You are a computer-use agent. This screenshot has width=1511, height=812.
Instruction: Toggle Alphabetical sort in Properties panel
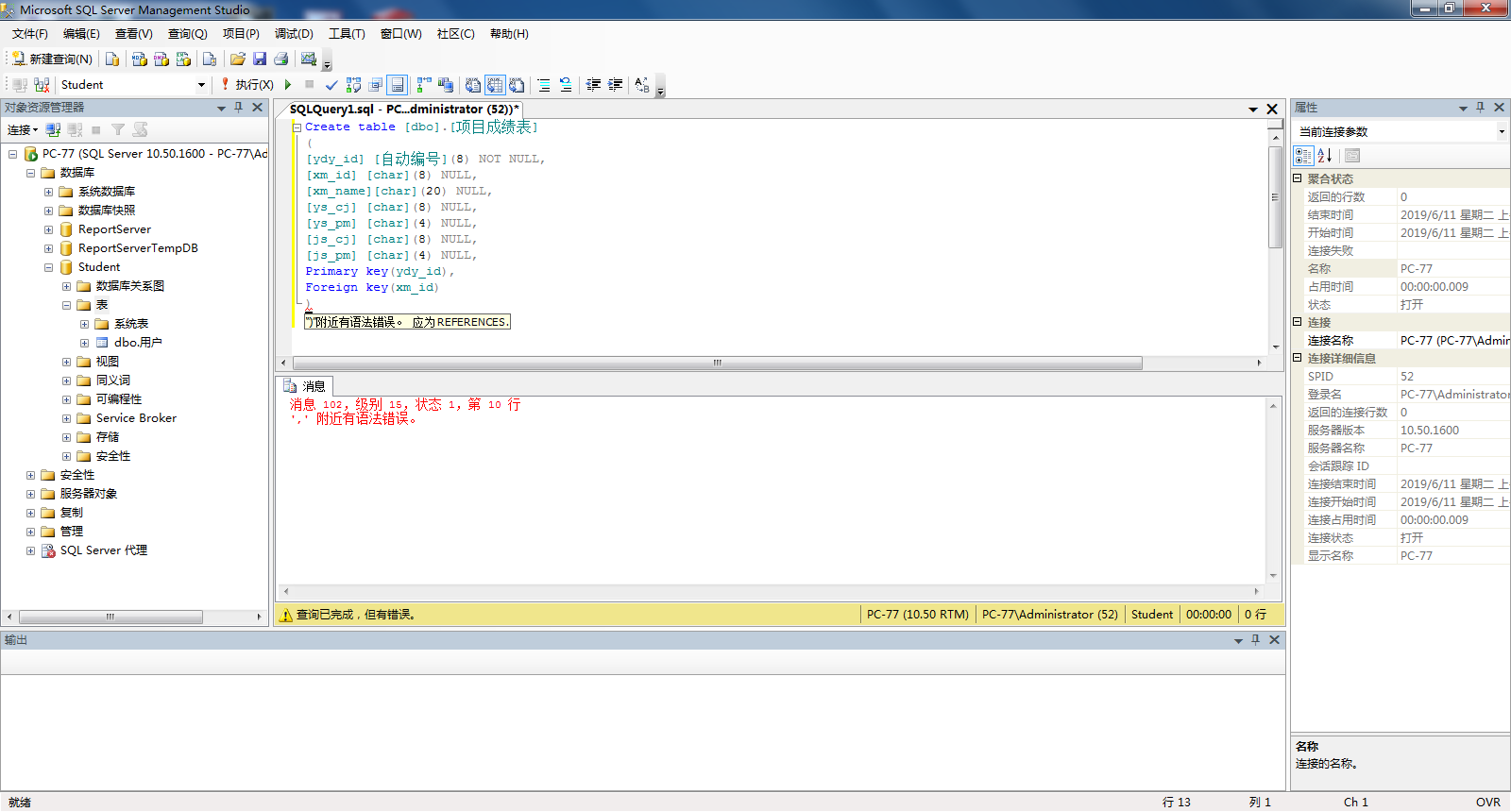pos(1325,156)
